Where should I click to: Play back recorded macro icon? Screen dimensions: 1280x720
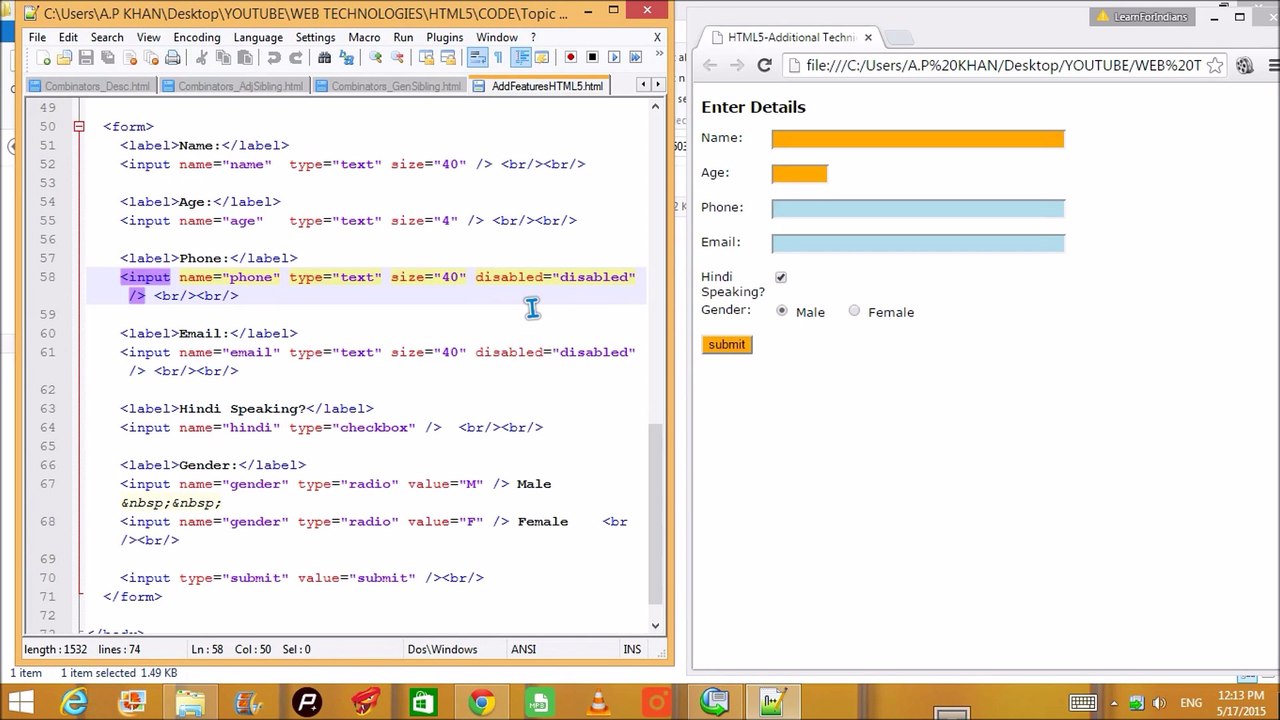coord(614,58)
